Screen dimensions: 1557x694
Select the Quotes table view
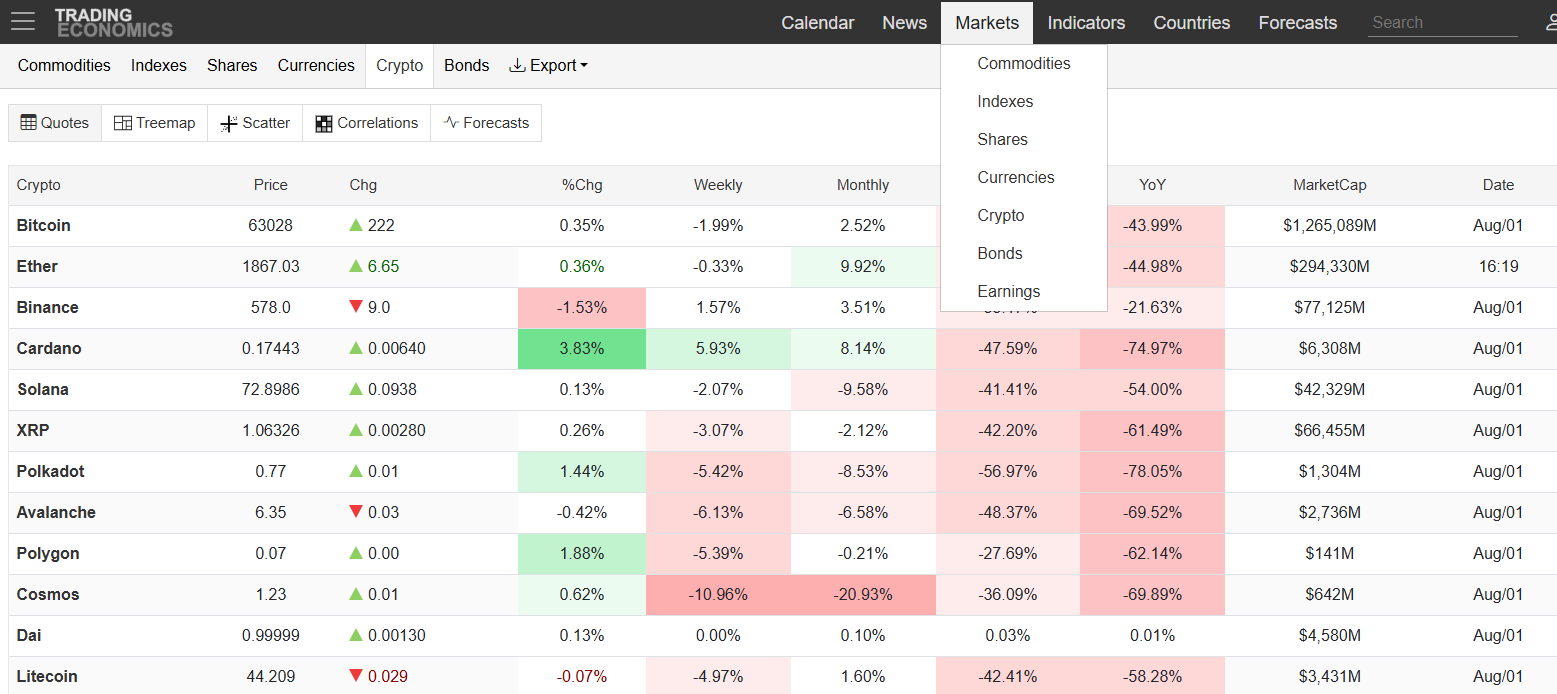click(x=55, y=123)
